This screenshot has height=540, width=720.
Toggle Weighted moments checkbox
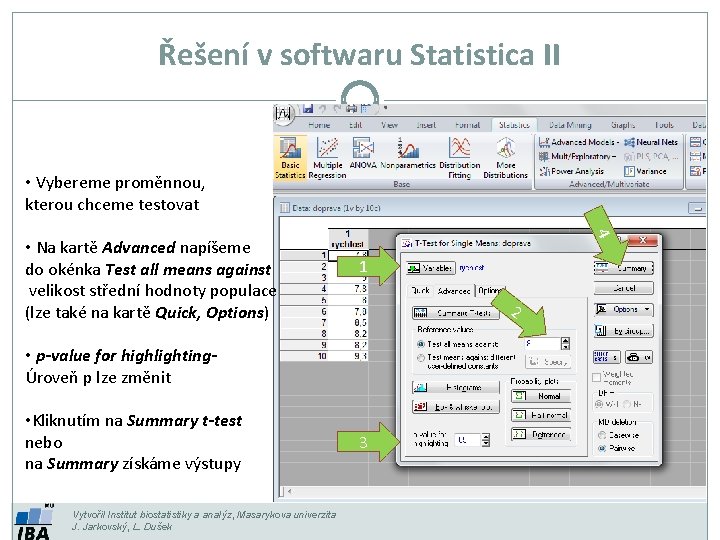pyautogui.click(x=596, y=377)
